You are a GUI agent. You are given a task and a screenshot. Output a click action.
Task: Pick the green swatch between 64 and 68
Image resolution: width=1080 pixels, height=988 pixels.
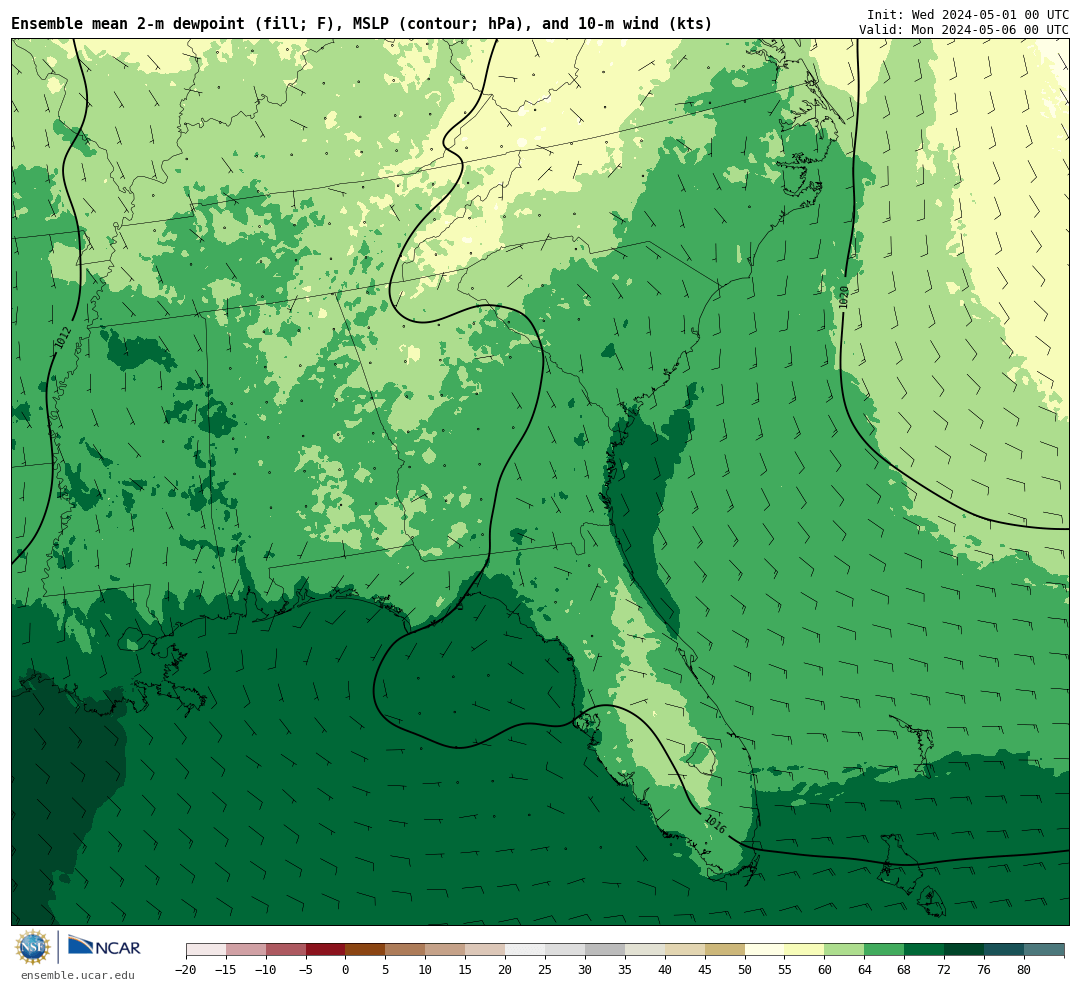point(885,950)
